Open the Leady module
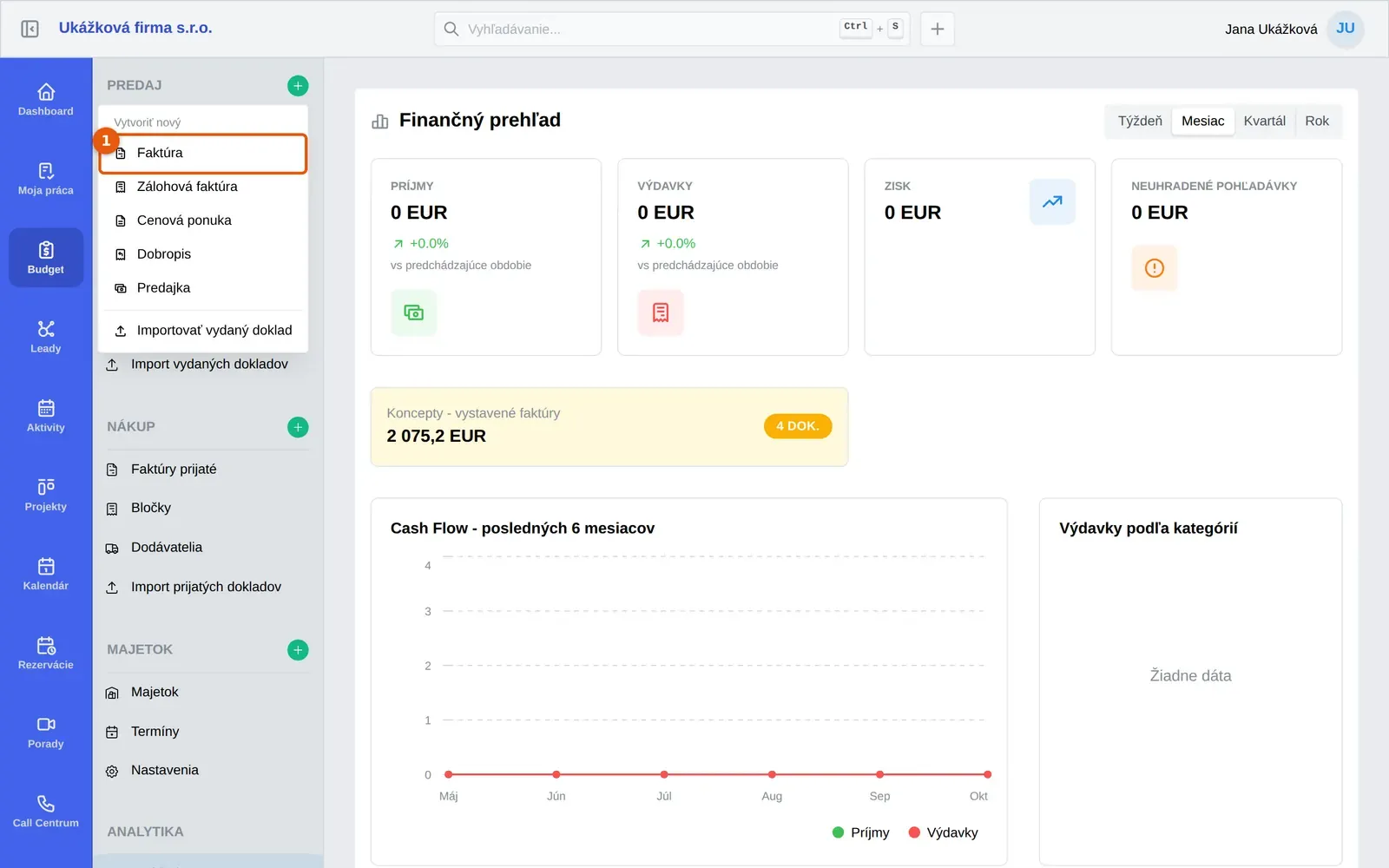 [46, 337]
